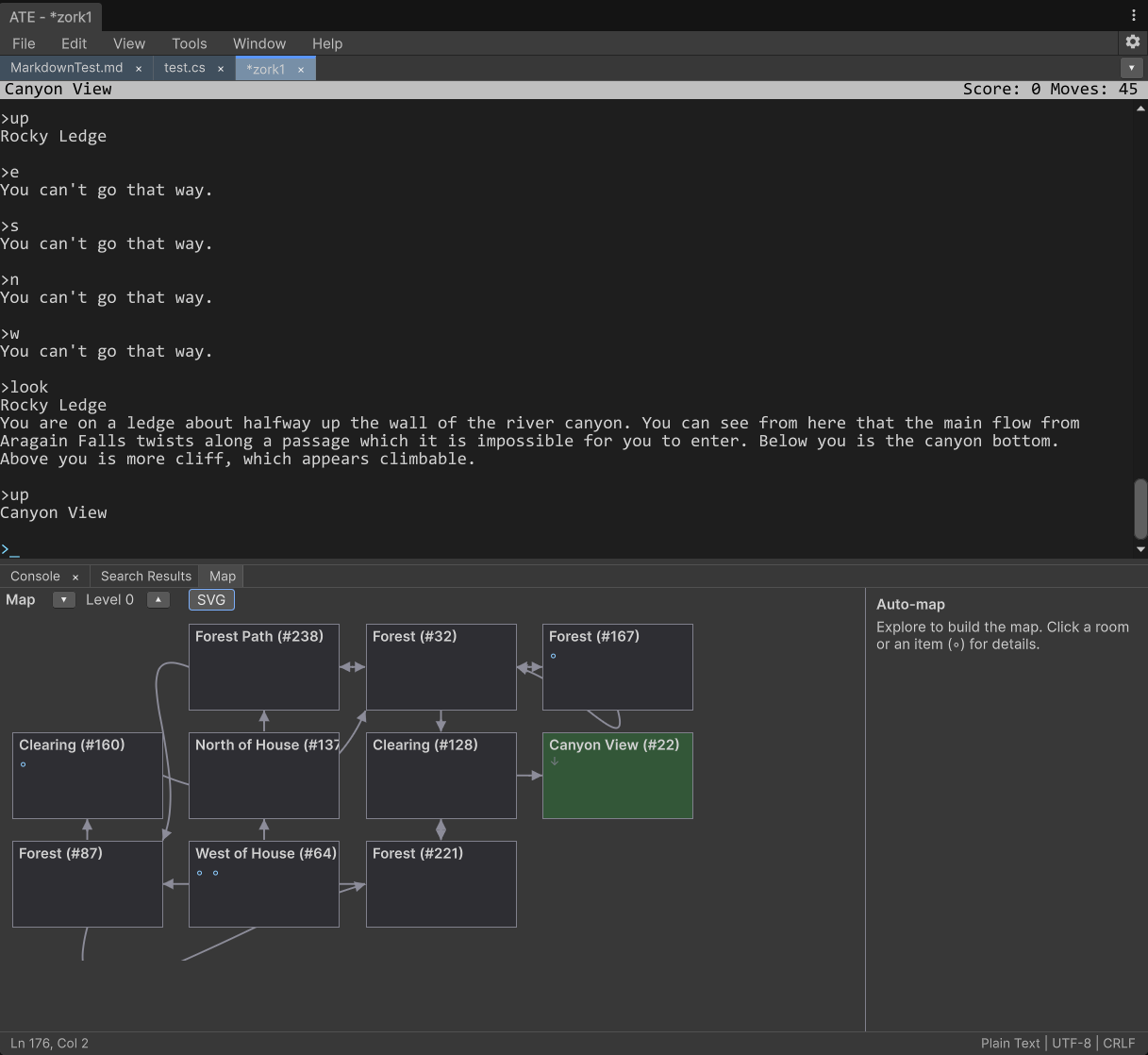This screenshot has height=1055, width=1148.
Task: Select the Canyon View (#22) room
Action: pyautogui.click(x=618, y=776)
